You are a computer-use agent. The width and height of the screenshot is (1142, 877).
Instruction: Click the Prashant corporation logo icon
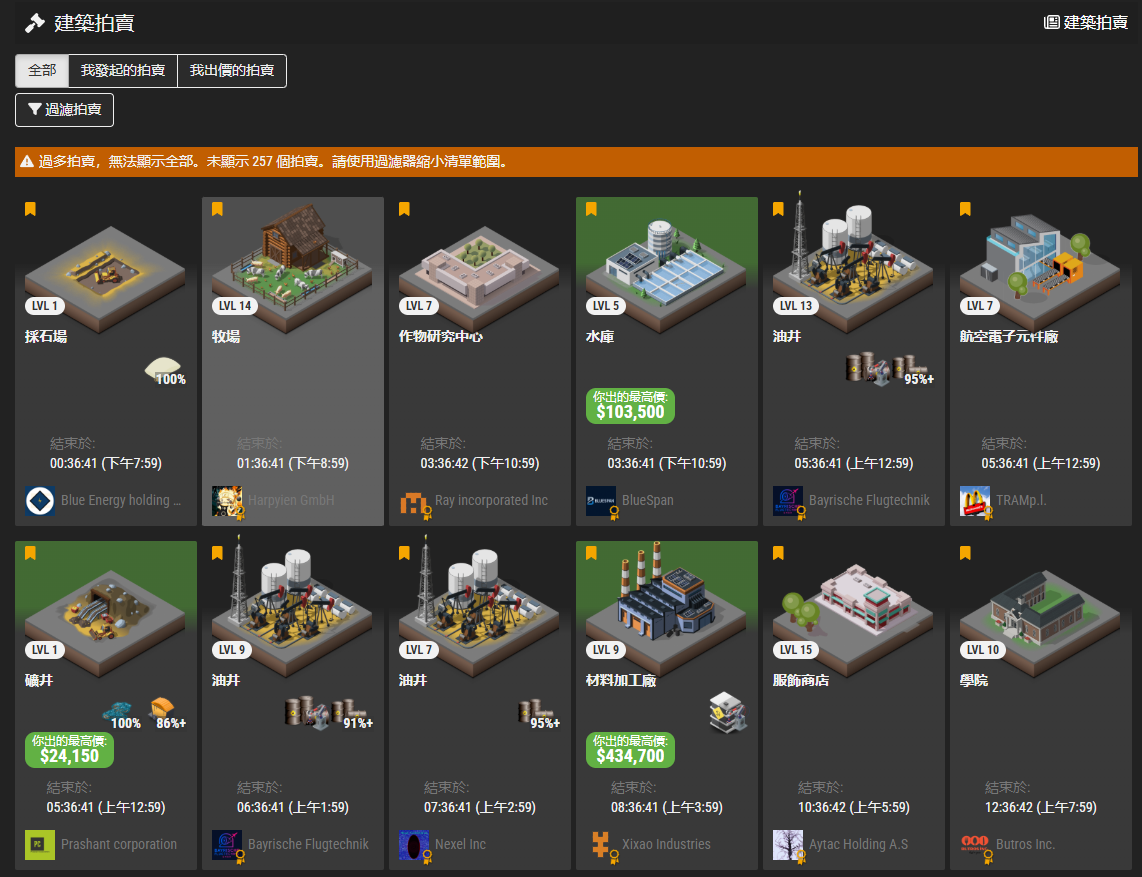tap(40, 844)
